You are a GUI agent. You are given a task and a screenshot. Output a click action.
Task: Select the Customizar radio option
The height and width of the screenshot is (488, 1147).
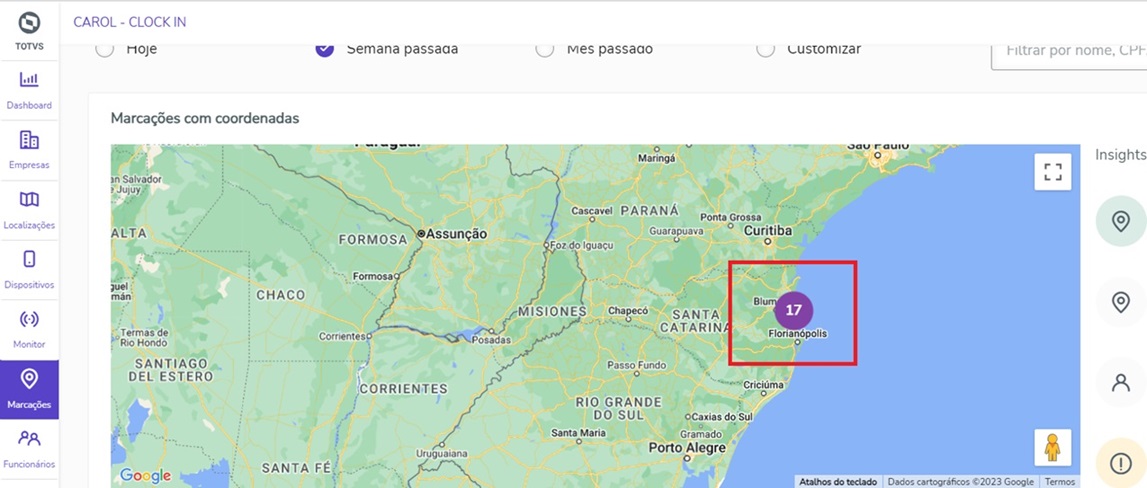(x=765, y=49)
